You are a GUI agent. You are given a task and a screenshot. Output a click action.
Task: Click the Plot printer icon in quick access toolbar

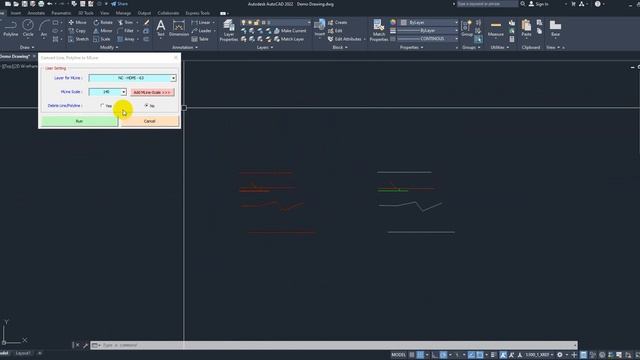[x=41, y=4]
